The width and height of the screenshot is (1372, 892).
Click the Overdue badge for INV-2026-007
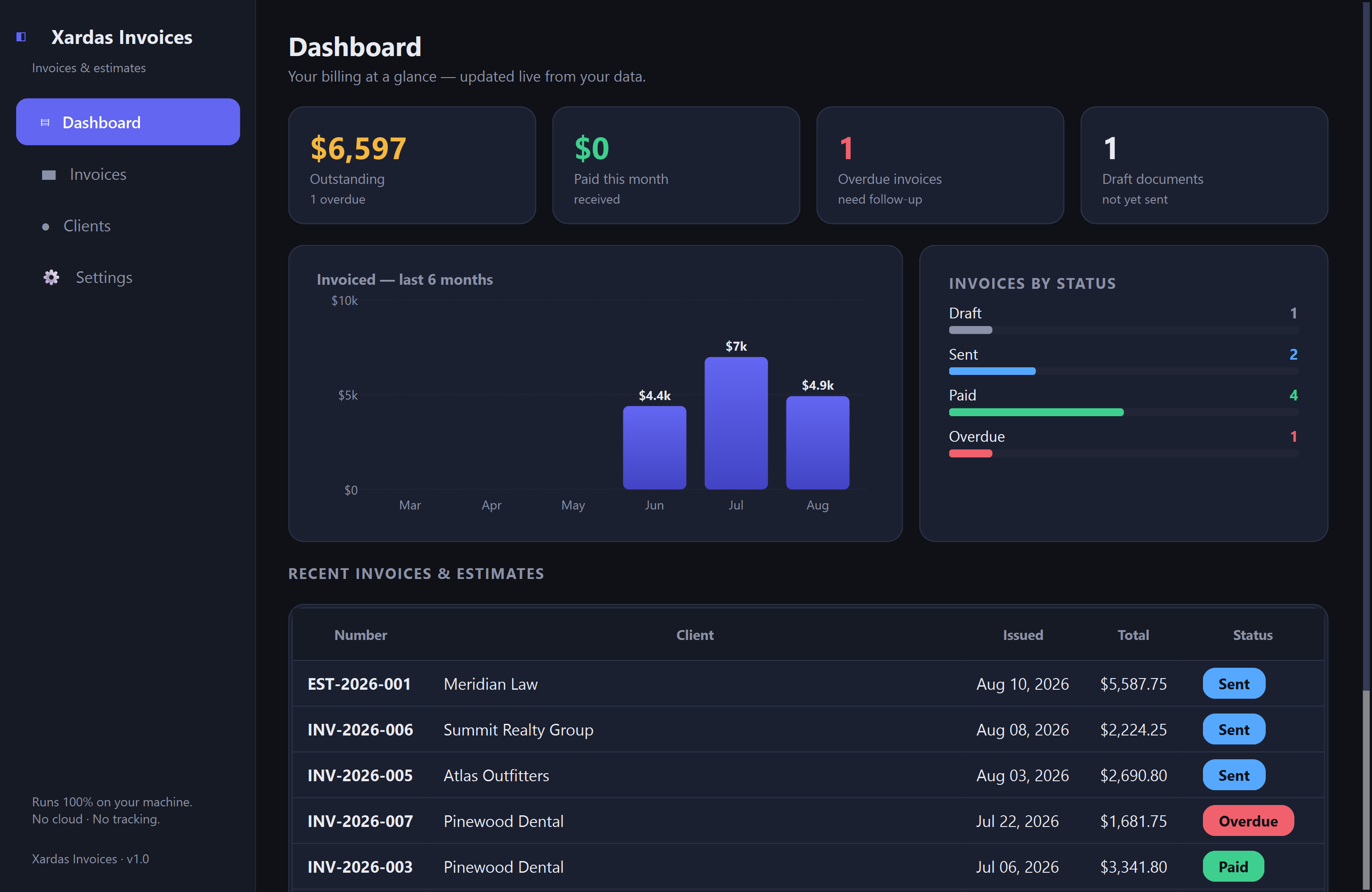(x=1248, y=821)
